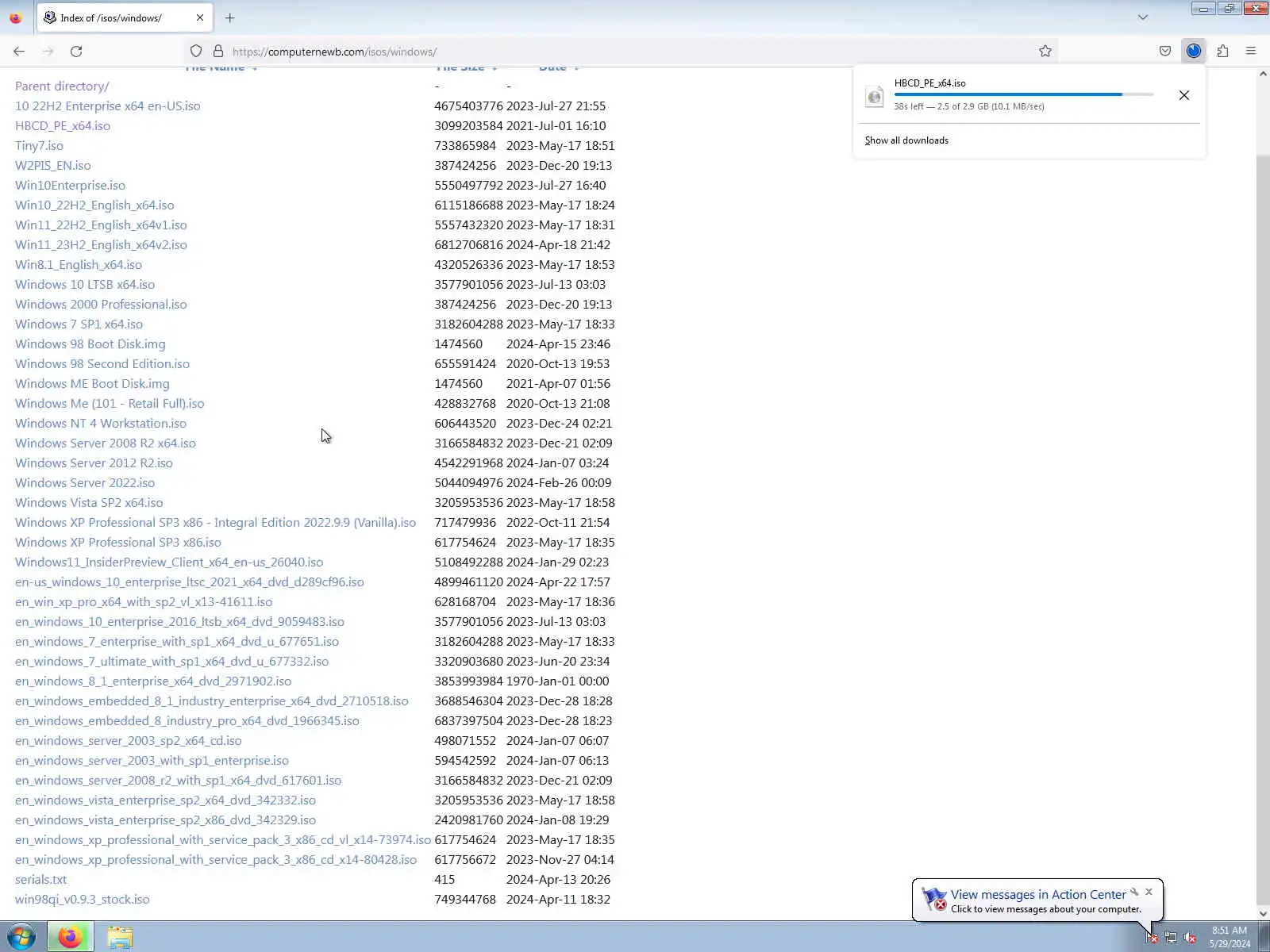Screen dimensions: 1270x952
Task: Open 'Windows Me (101 - Retail Full).iso'
Action: (x=110, y=403)
